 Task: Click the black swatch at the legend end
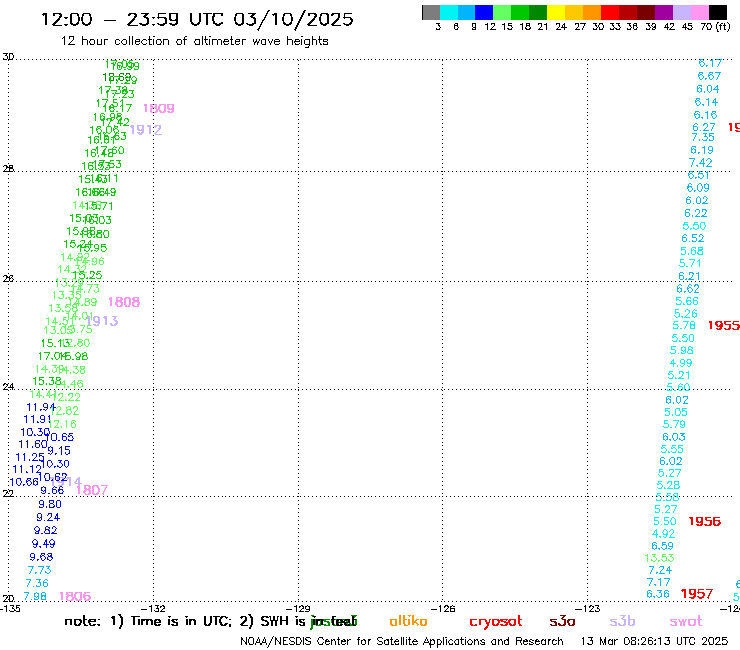click(718, 12)
